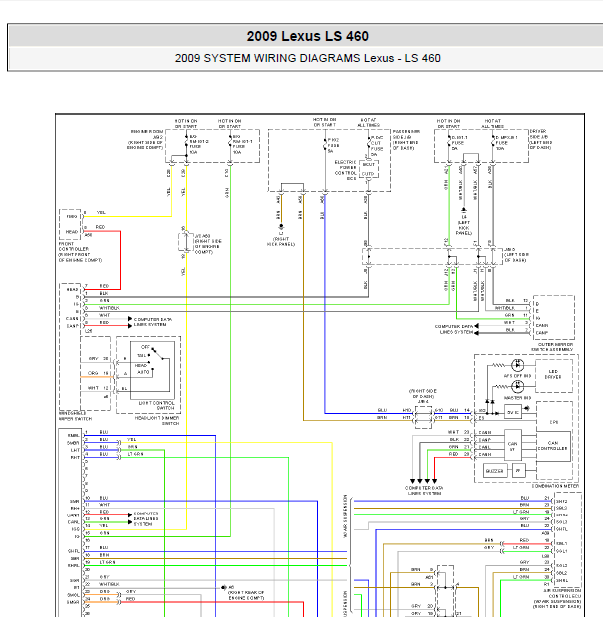Screen dimensions: 603x617
Task: Click the "BUZZER" box
Action: point(495,471)
